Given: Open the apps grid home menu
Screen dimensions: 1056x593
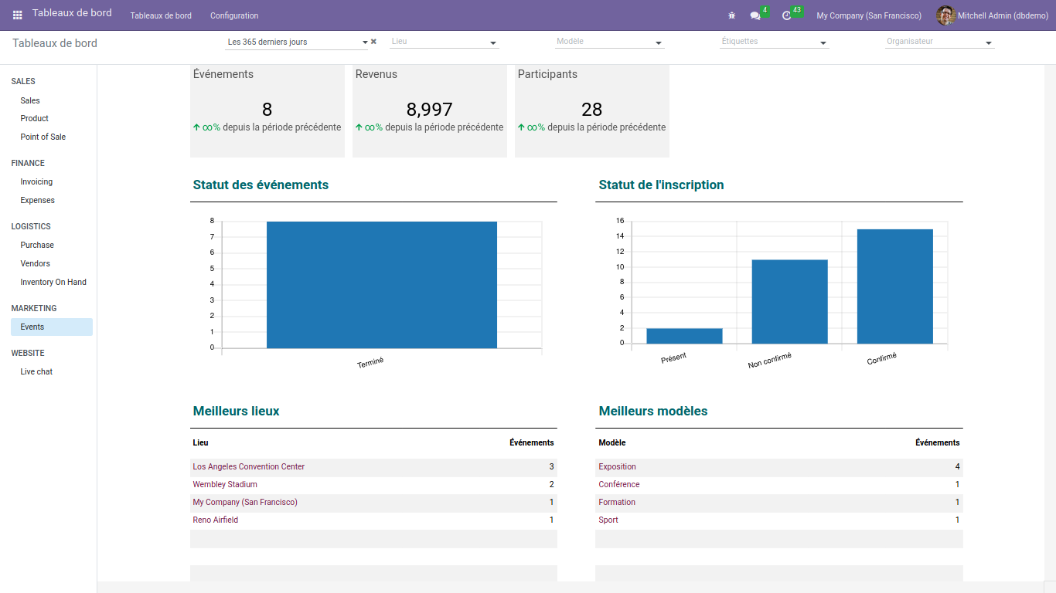Looking at the screenshot, I should [17, 15].
